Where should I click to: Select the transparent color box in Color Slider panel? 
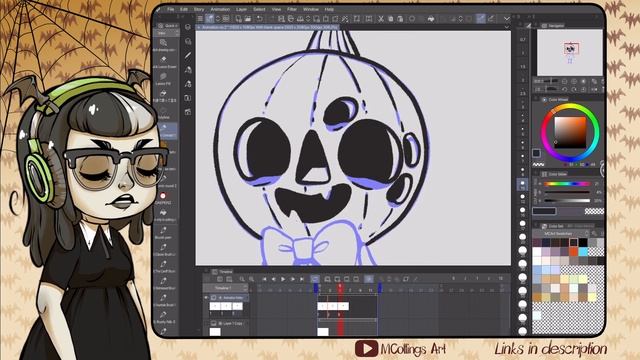594,211
